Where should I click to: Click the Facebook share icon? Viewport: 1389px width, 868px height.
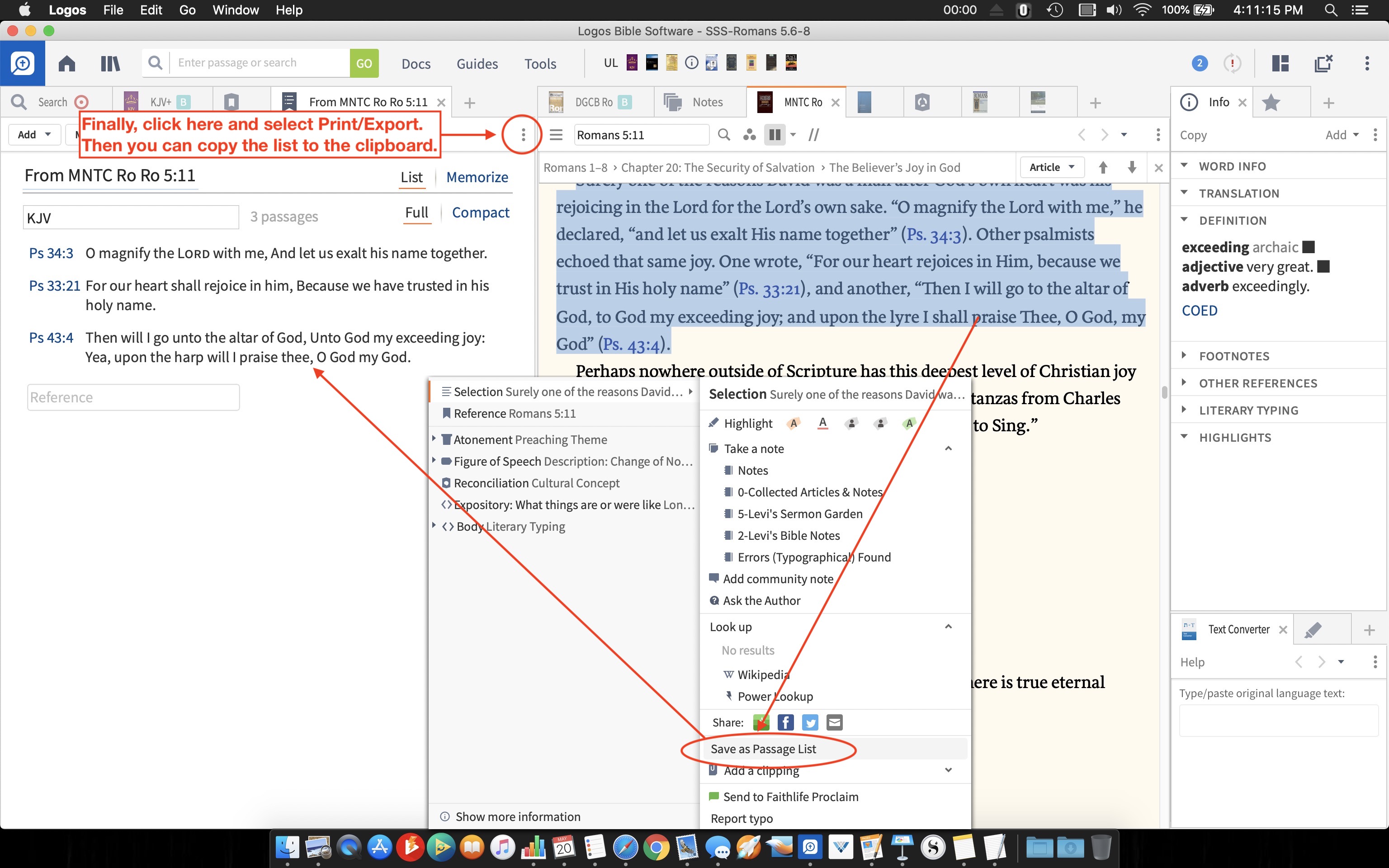[x=785, y=722]
